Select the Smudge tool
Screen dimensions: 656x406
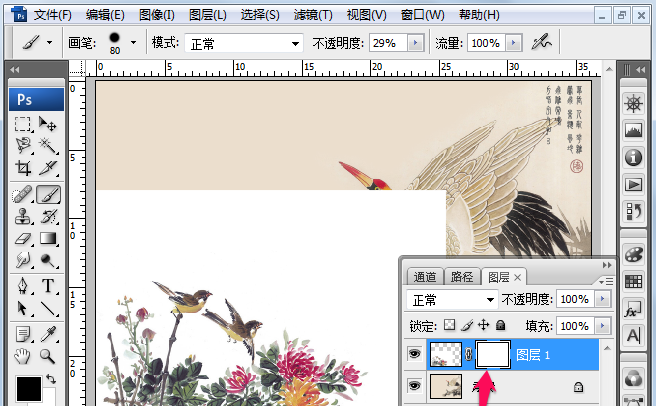point(23,260)
